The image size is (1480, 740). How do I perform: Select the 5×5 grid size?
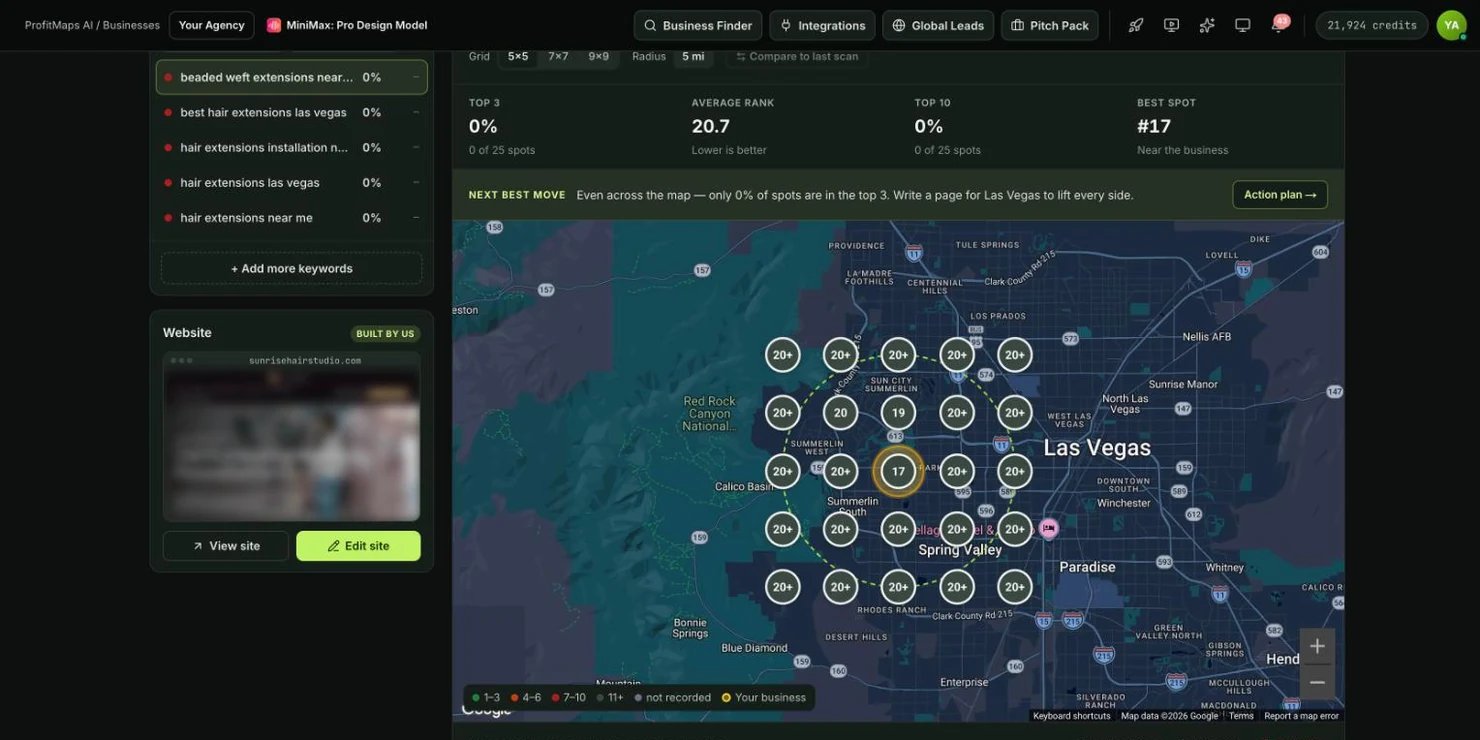[x=518, y=56]
